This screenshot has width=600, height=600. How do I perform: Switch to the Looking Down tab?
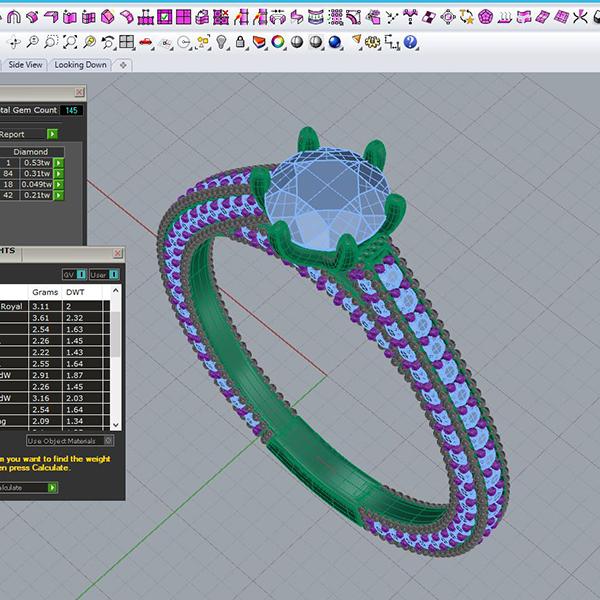81,64
